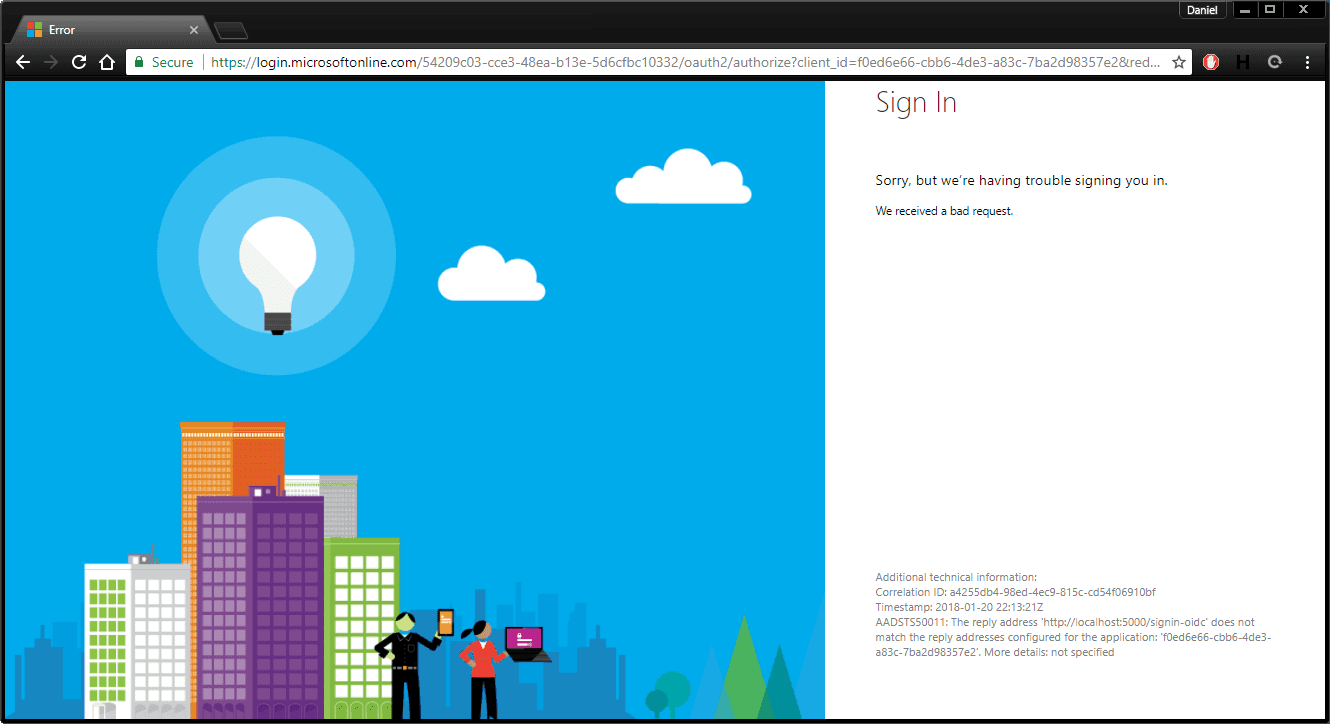
Task: Click the Sign In heading
Action: pyautogui.click(x=916, y=102)
